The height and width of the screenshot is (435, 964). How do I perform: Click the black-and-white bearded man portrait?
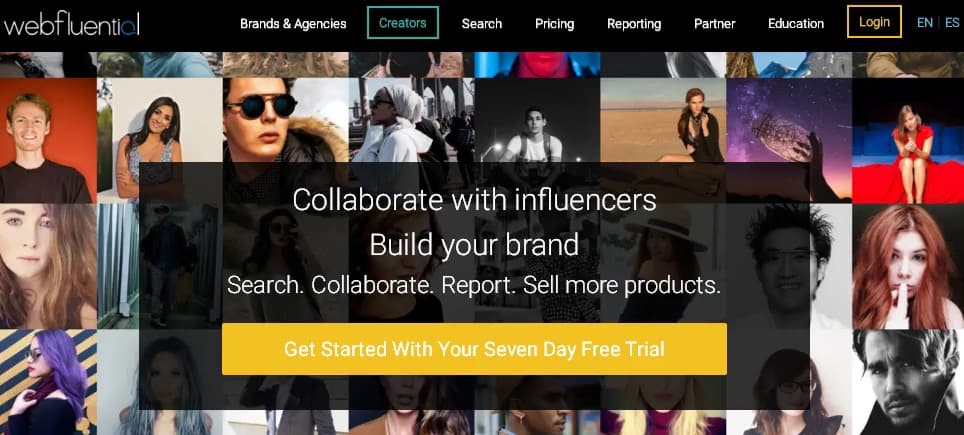point(907,382)
